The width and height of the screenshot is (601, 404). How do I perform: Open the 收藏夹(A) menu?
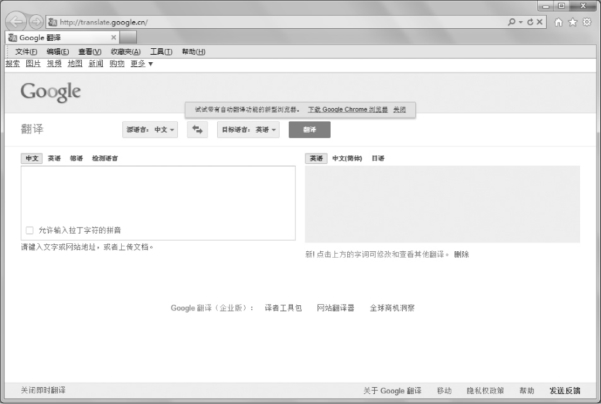(126, 51)
